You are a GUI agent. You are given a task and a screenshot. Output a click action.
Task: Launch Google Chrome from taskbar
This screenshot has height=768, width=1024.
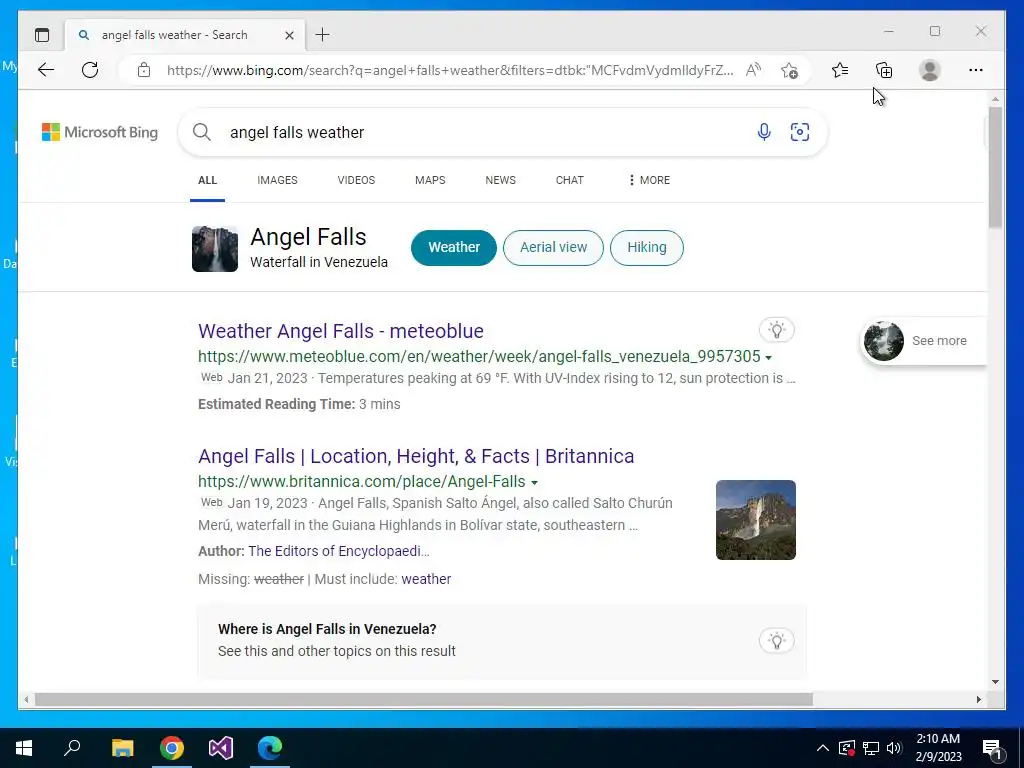point(172,748)
